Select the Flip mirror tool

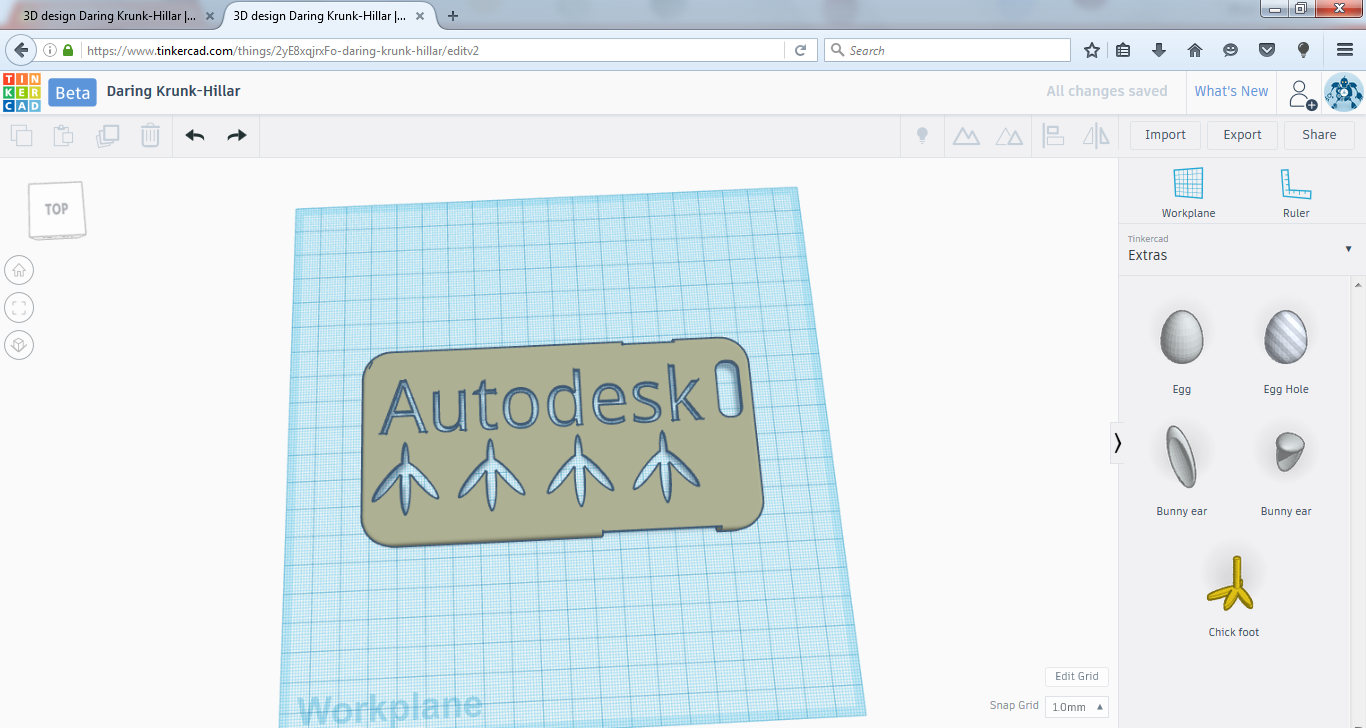[x=1097, y=136]
